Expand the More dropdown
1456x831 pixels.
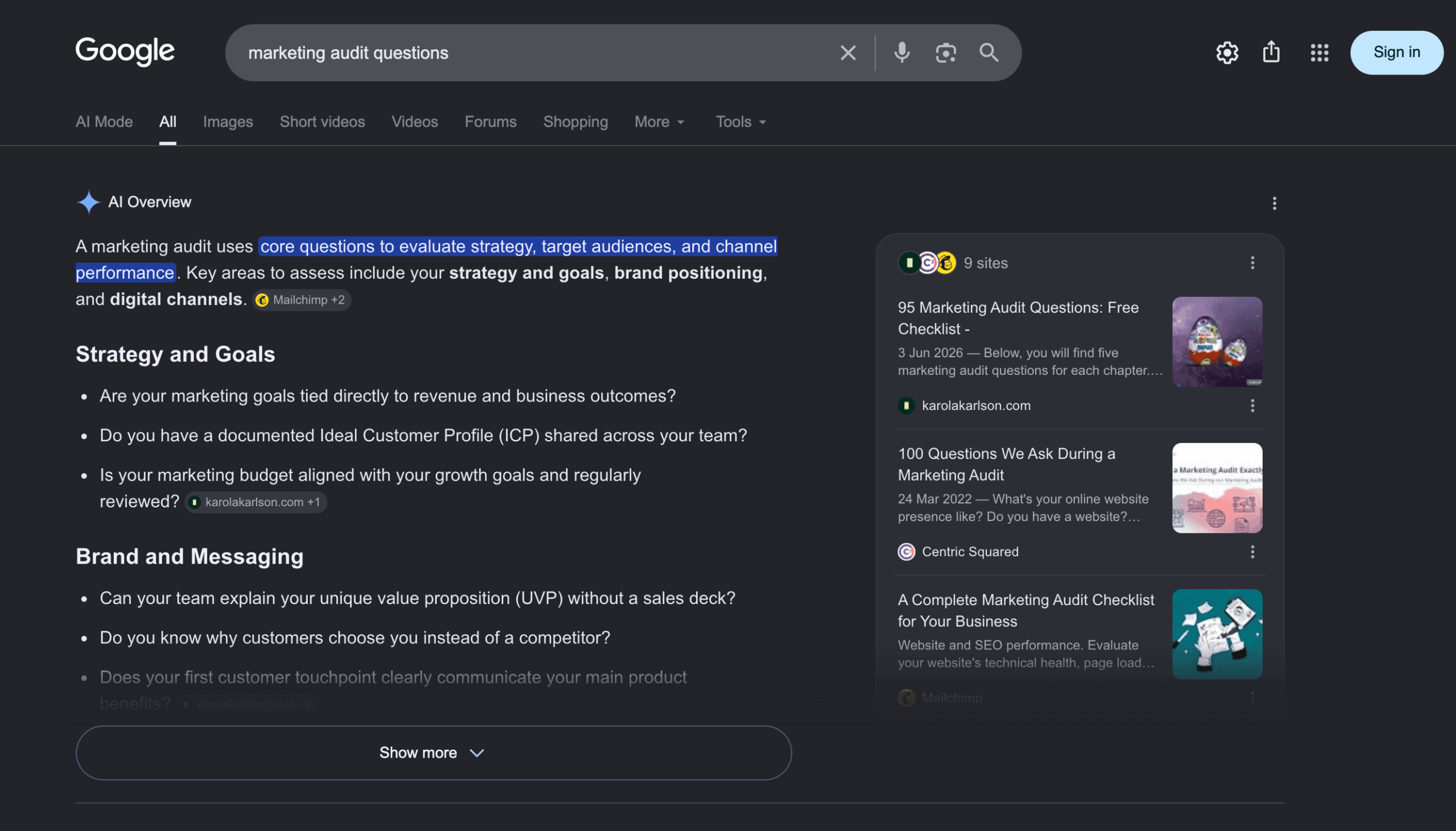(x=659, y=122)
